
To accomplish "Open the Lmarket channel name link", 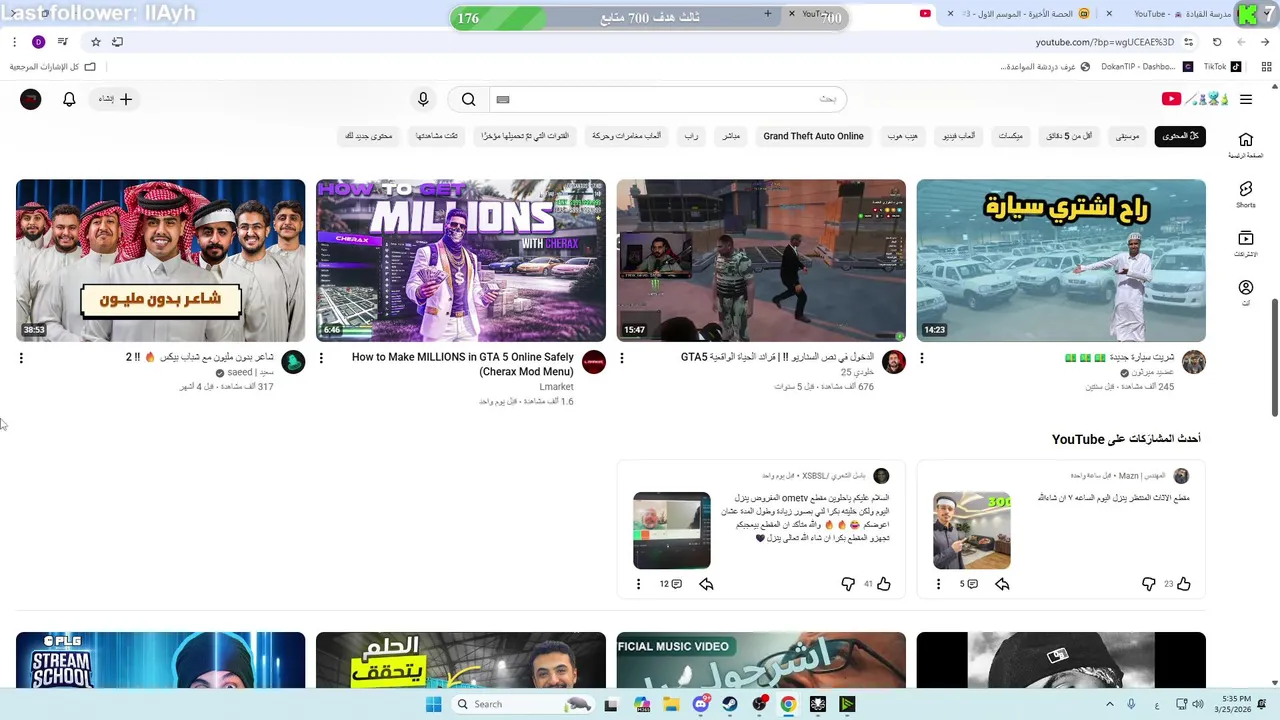I will pos(557,387).
